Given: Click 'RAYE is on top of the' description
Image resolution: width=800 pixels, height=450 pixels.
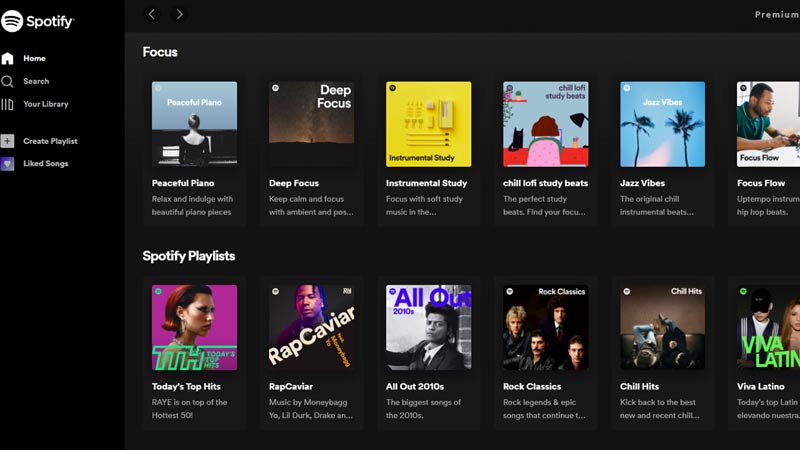Looking at the screenshot, I should [x=189, y=403].
